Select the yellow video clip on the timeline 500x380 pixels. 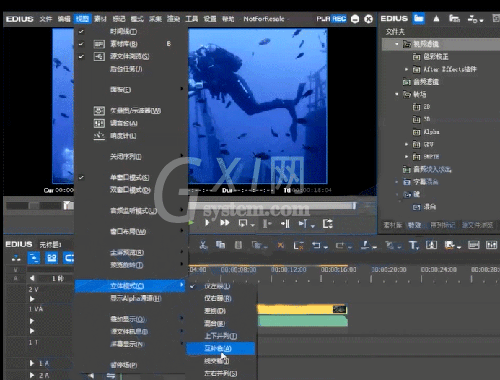(302, 309)
